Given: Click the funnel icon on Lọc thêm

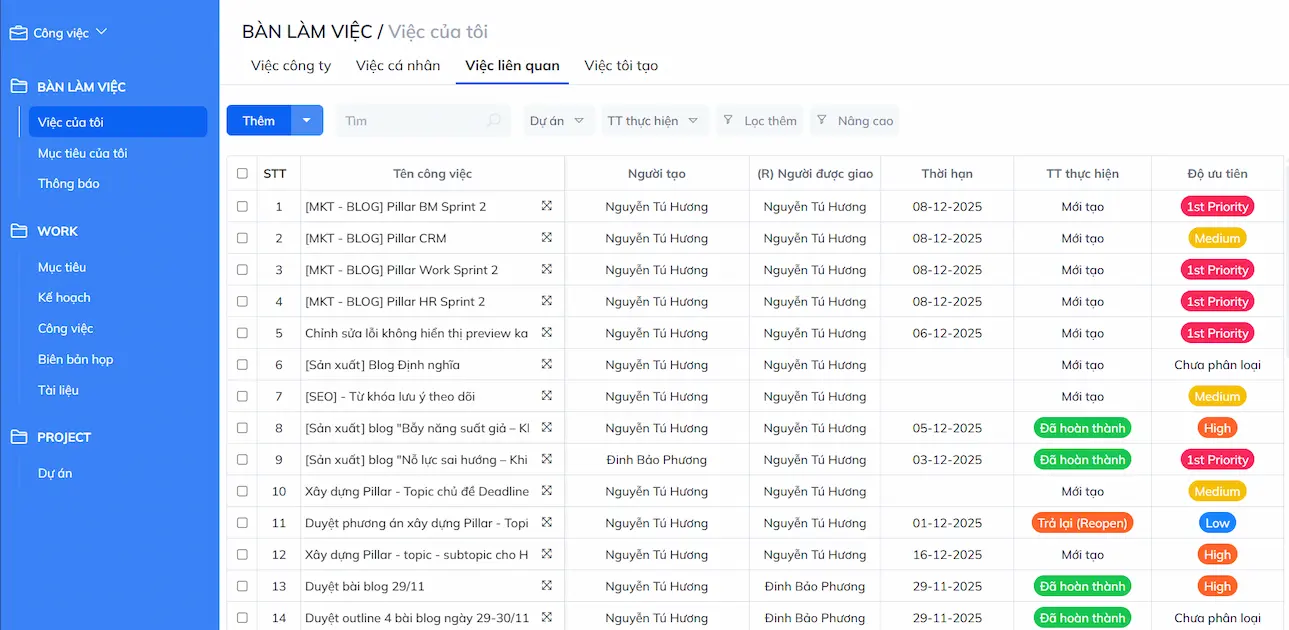Looking at the screenshot, I should point(728,121).
